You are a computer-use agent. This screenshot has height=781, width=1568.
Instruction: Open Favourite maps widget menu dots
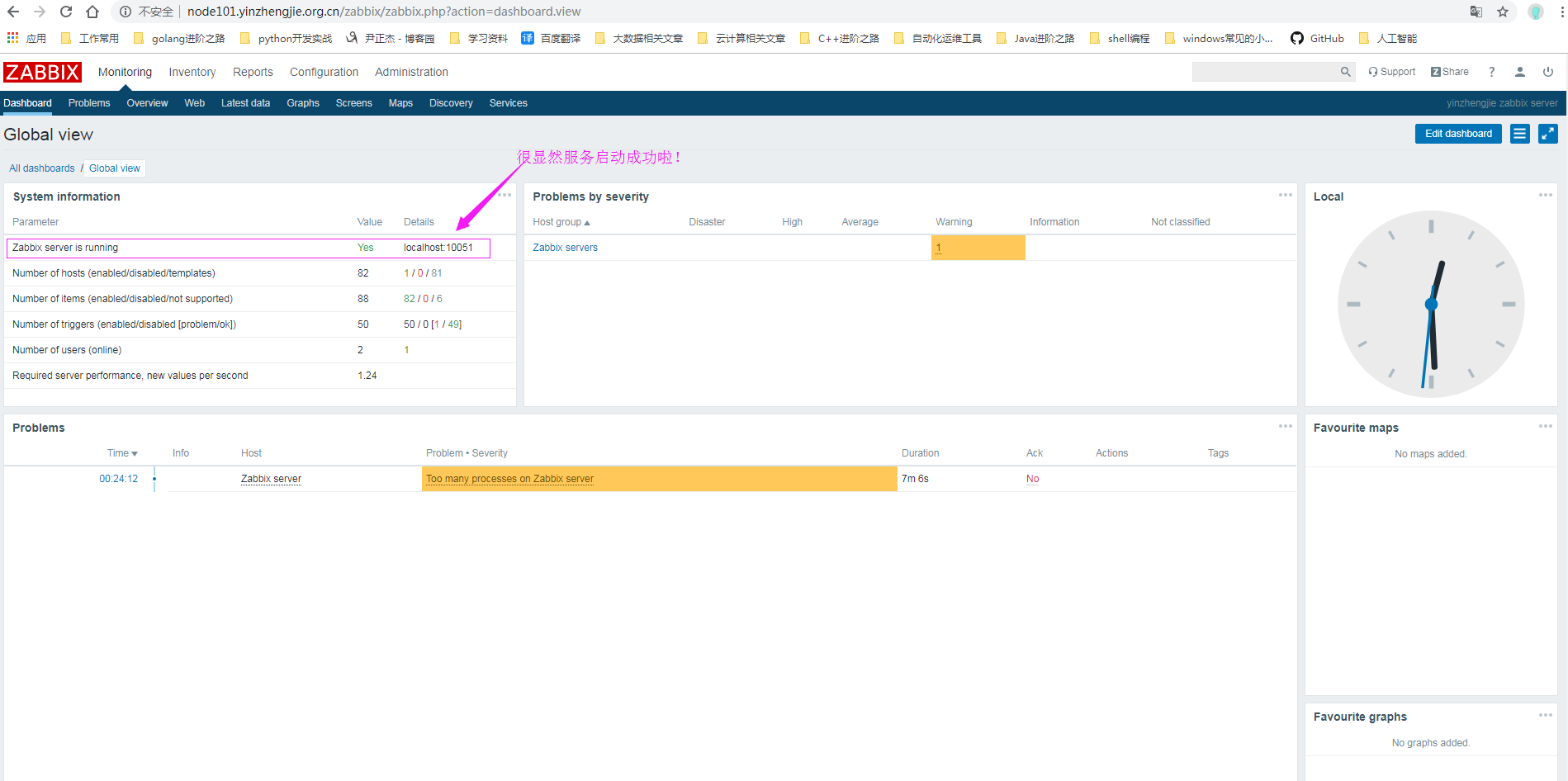[x=1546, y=426]
